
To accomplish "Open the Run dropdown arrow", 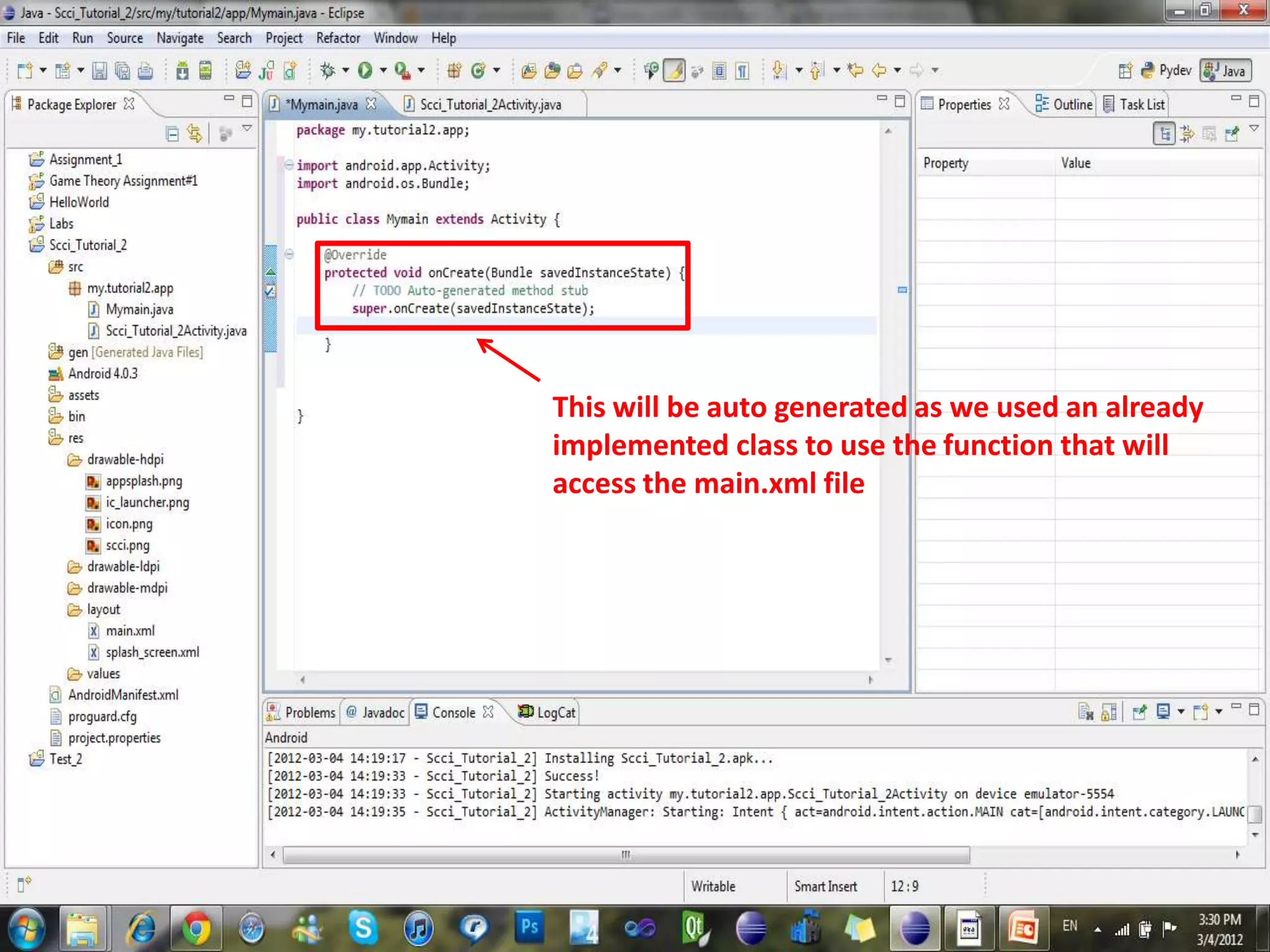I will tap(383, 71).
